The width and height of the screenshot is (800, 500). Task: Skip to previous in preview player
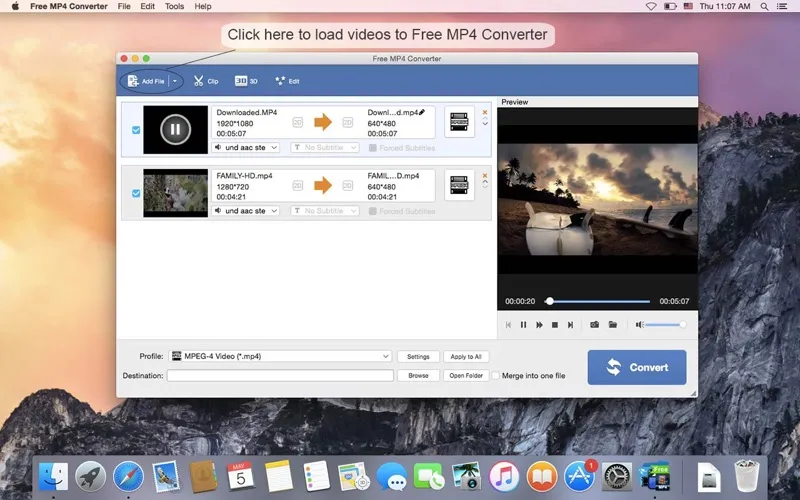(508, 325)
